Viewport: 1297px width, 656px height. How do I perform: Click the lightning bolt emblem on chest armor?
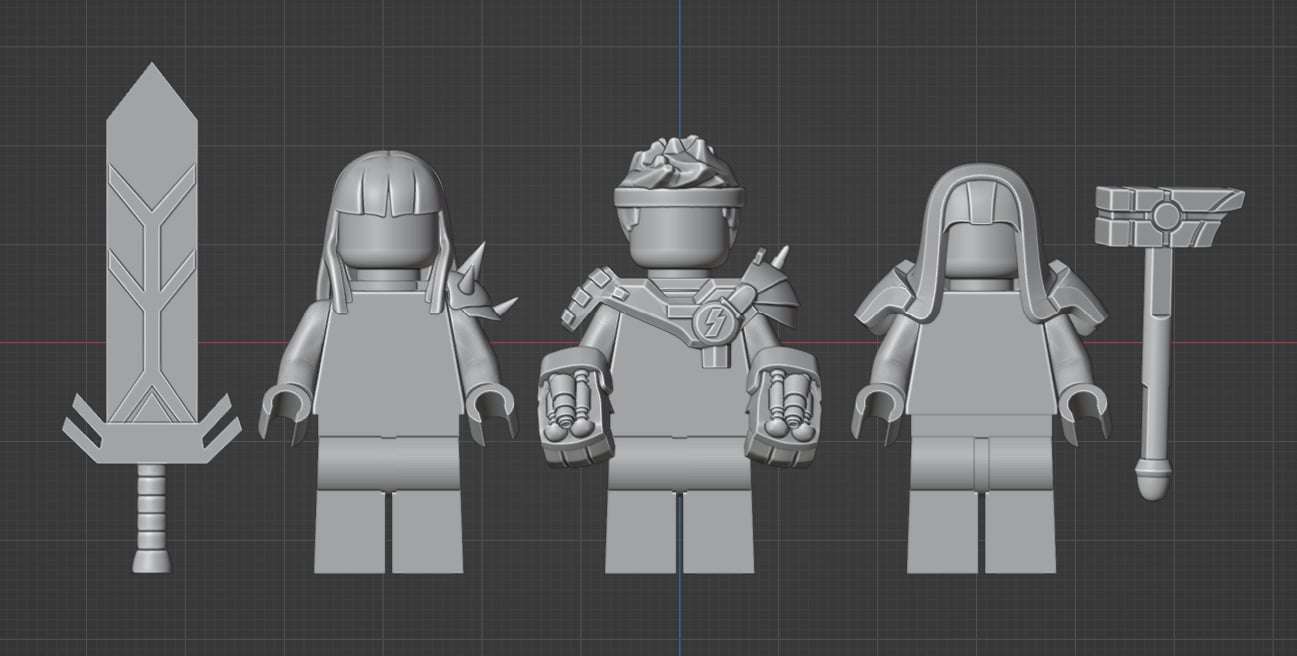[713, 321]
